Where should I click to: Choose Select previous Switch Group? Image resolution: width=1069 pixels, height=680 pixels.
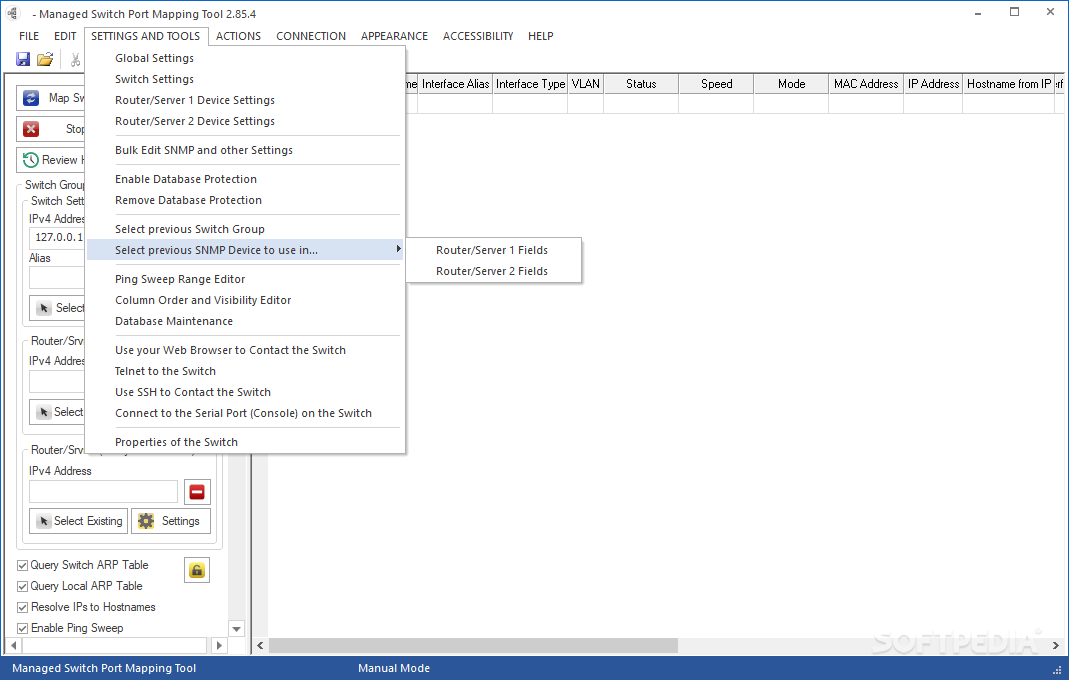click(x=245, y=229)
